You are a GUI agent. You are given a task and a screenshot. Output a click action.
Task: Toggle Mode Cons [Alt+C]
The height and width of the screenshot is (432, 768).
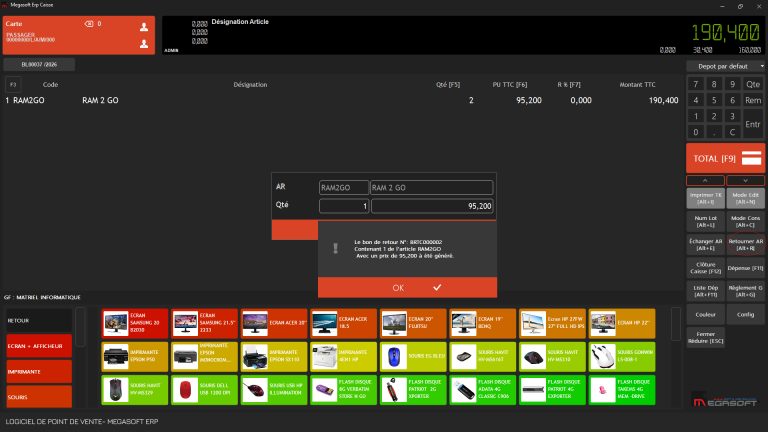pos(745,221)
